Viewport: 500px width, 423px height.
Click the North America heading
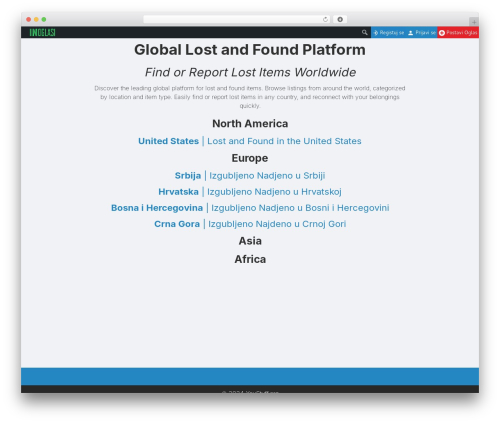click(x=250, y=124)
